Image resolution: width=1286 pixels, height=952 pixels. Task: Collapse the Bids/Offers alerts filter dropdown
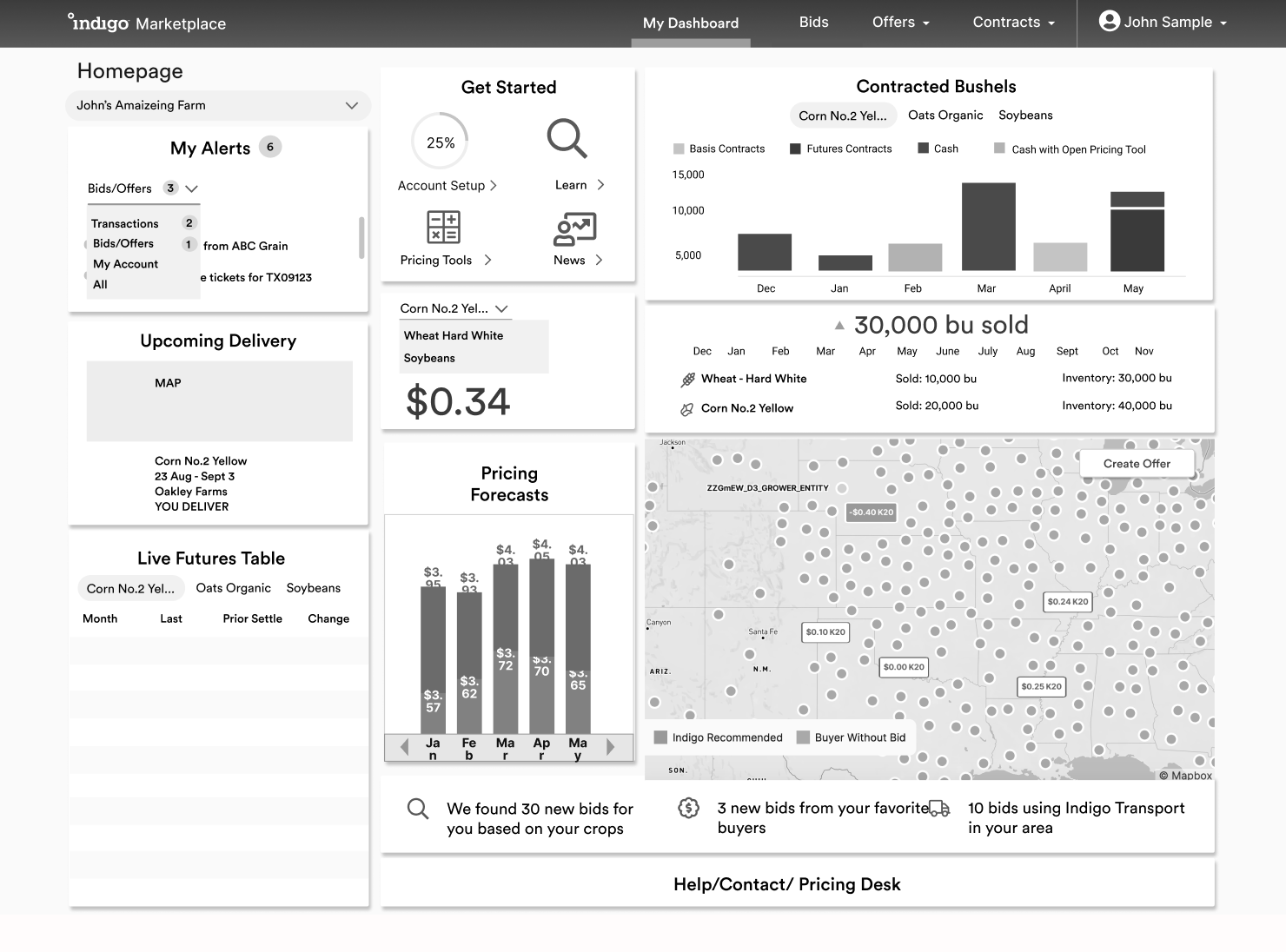pyautogui.click(x=192, y=188)
